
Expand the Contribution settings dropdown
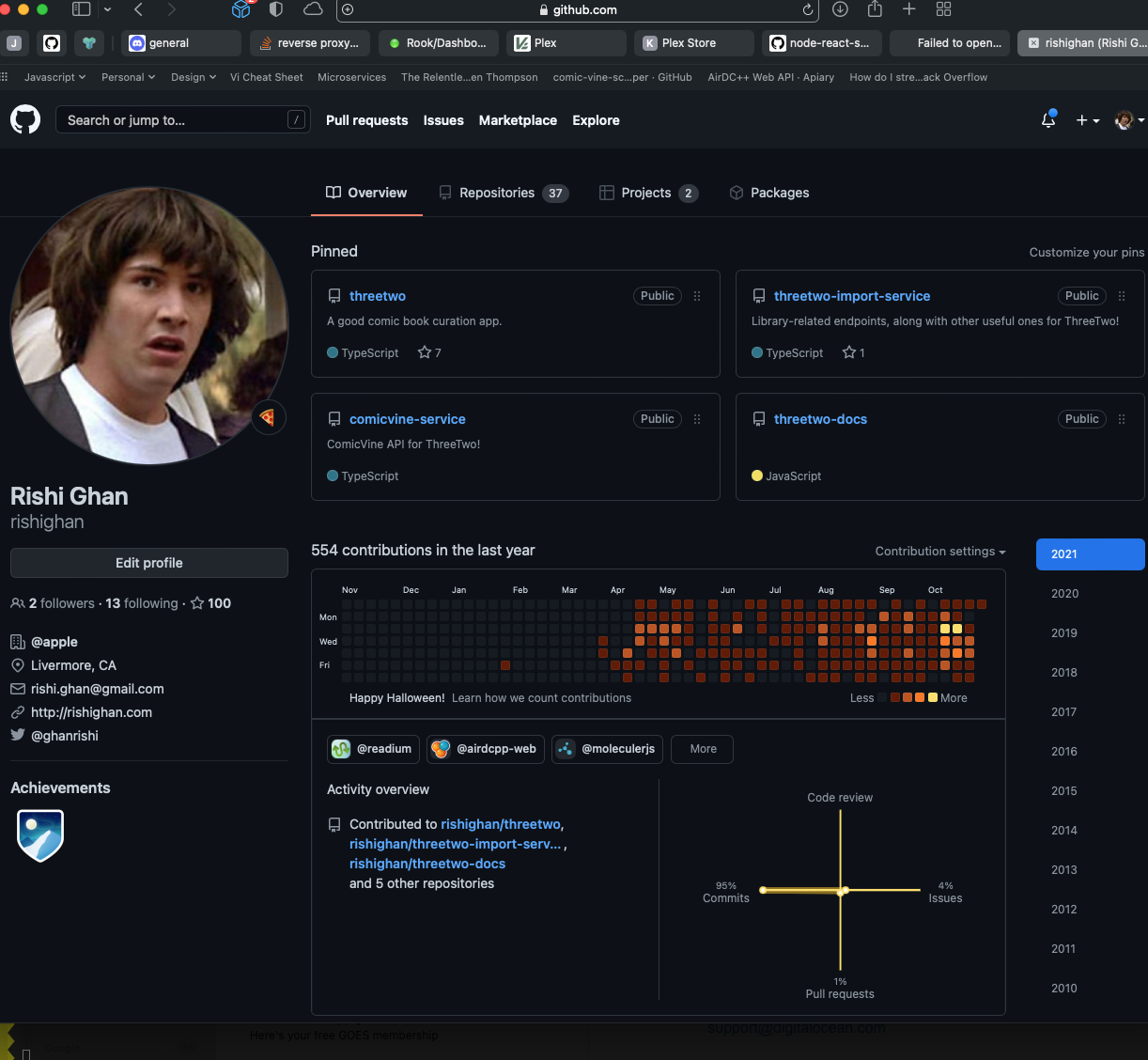(940, 552)
